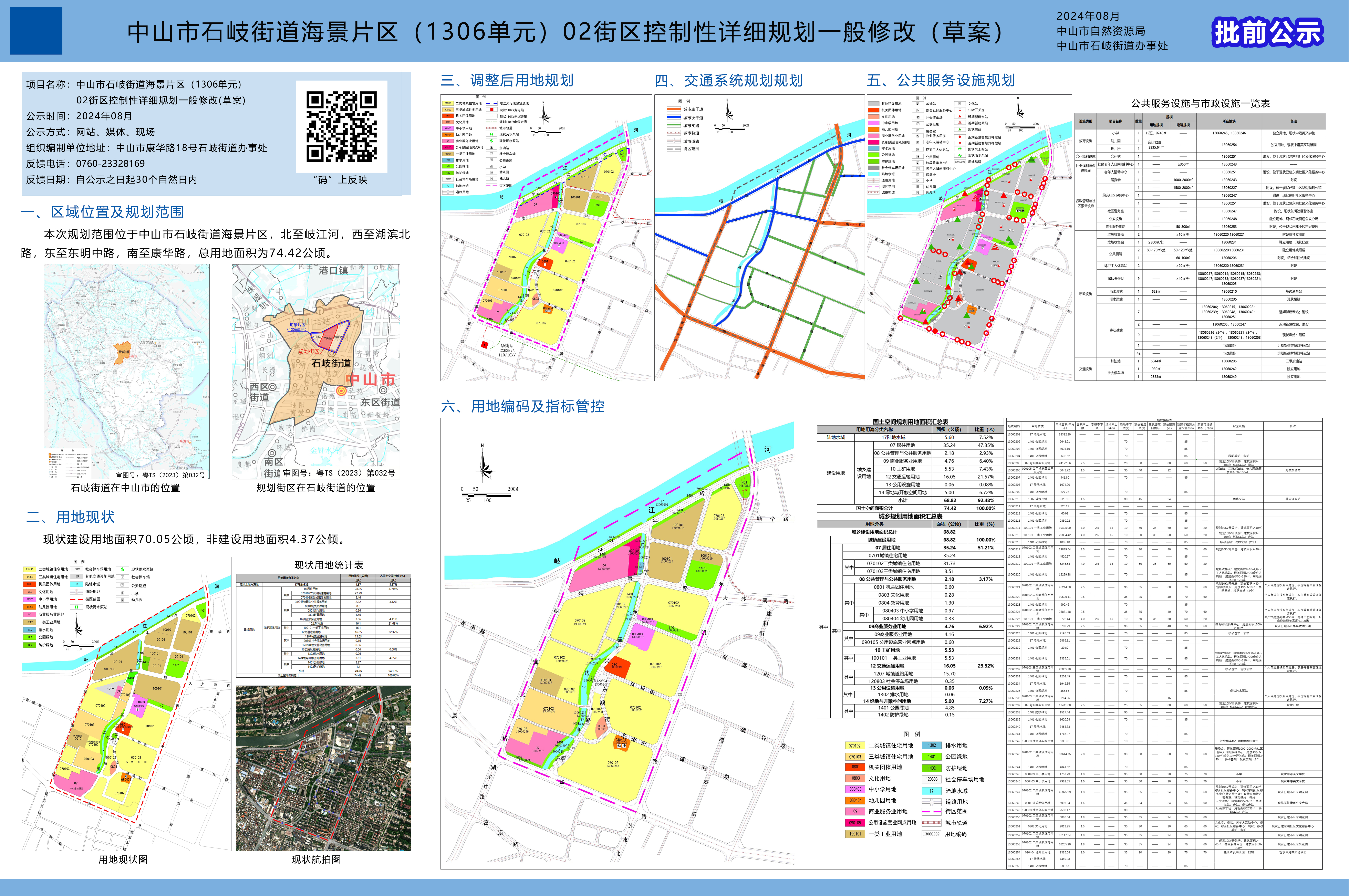The image size is (1349, 896).
Task: Click heading 一、区域位置及规划范围
Action: [x=102, y=212]
